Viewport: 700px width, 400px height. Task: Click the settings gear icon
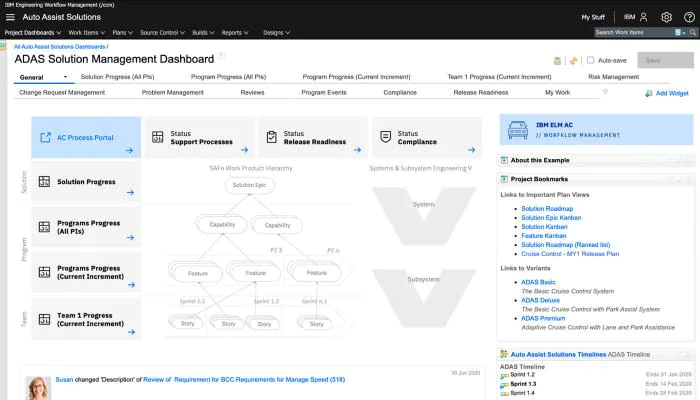pyautogui.click(x=666, y=17)
